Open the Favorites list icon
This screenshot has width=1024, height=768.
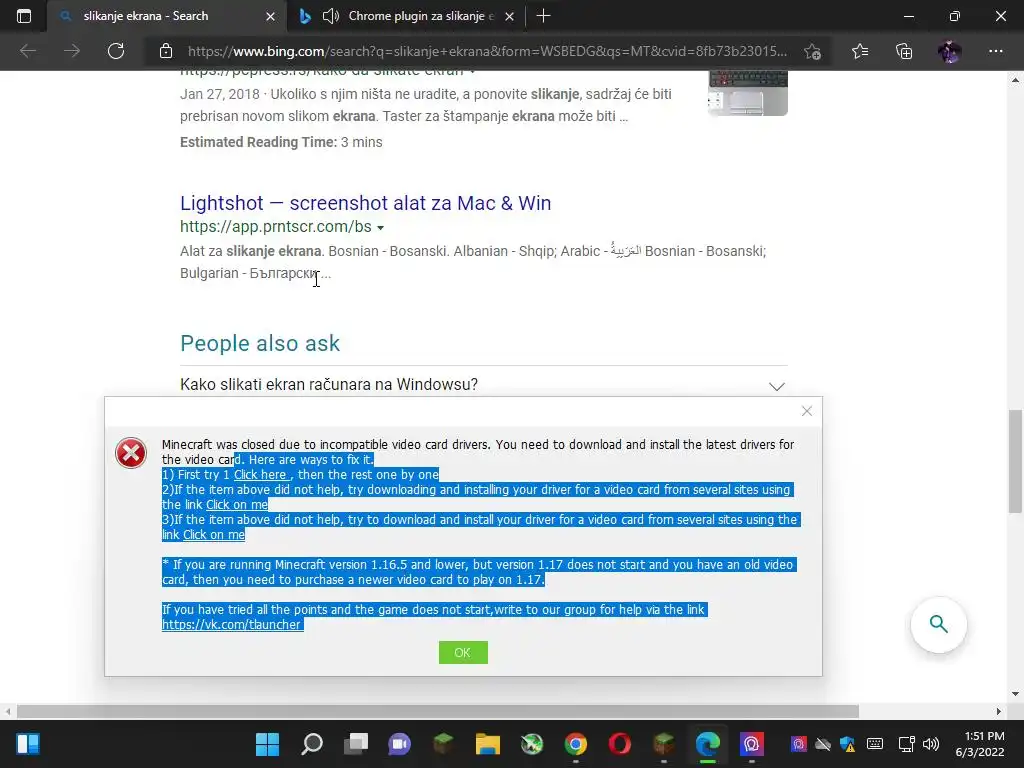coord(860,51)
